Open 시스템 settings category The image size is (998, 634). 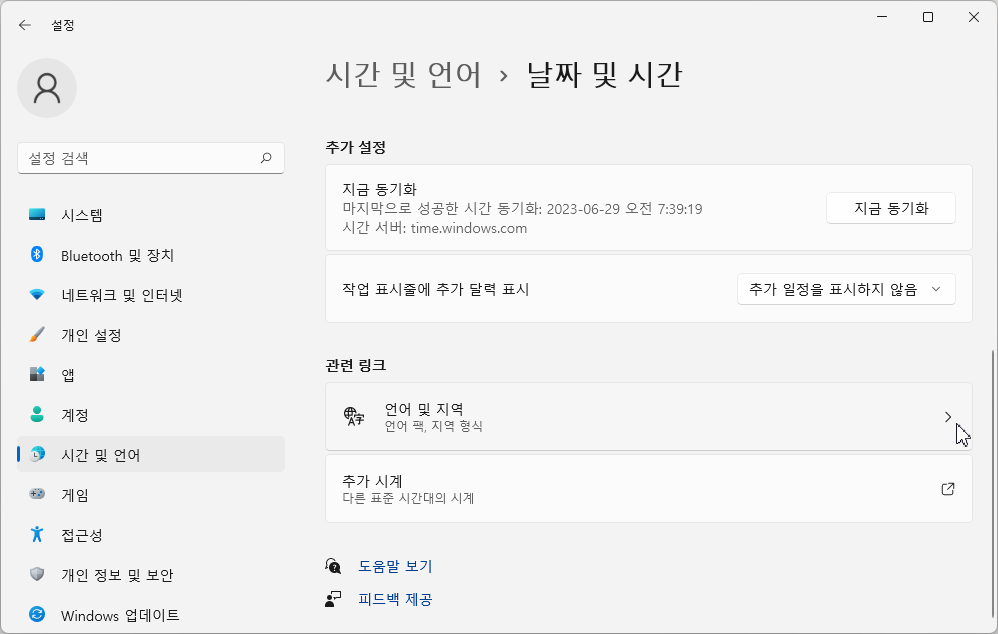(151, 215)
